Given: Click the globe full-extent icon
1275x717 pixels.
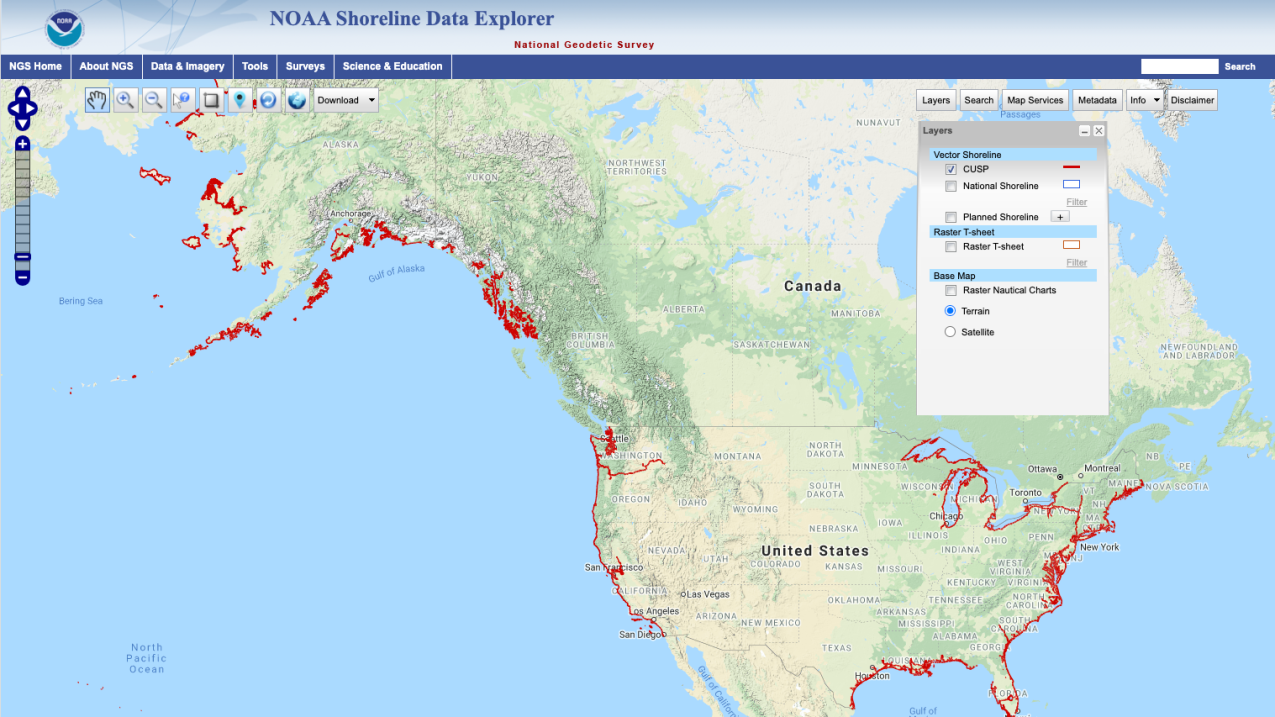Looking at the screenshot, I should 296,100.
